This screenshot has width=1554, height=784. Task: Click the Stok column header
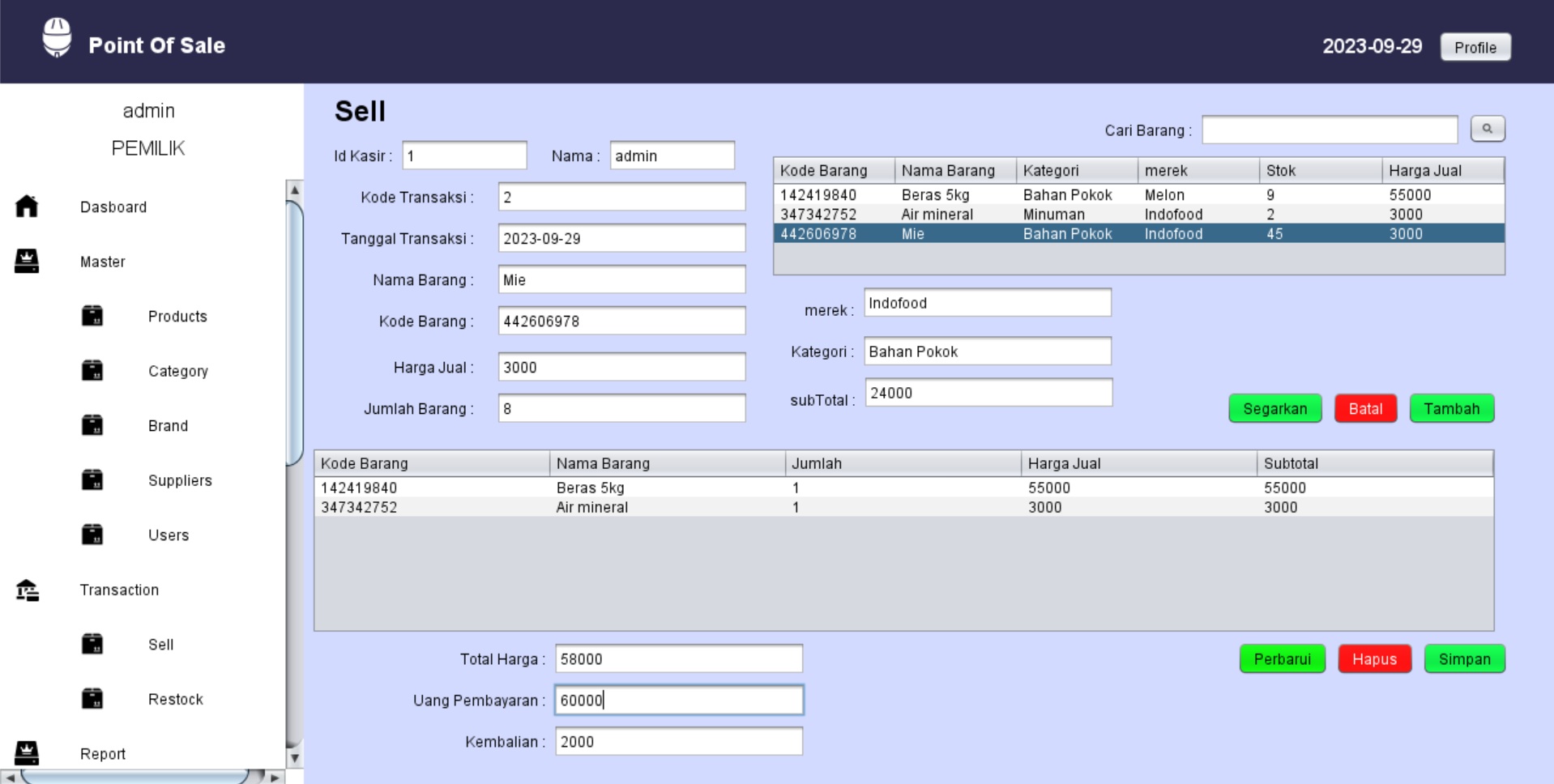[1321, 171]
